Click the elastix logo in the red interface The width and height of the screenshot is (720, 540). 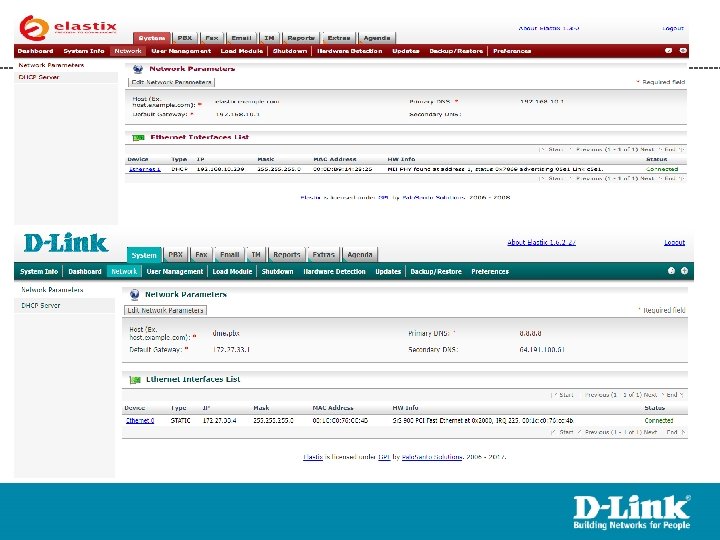[x=68, y=27]
